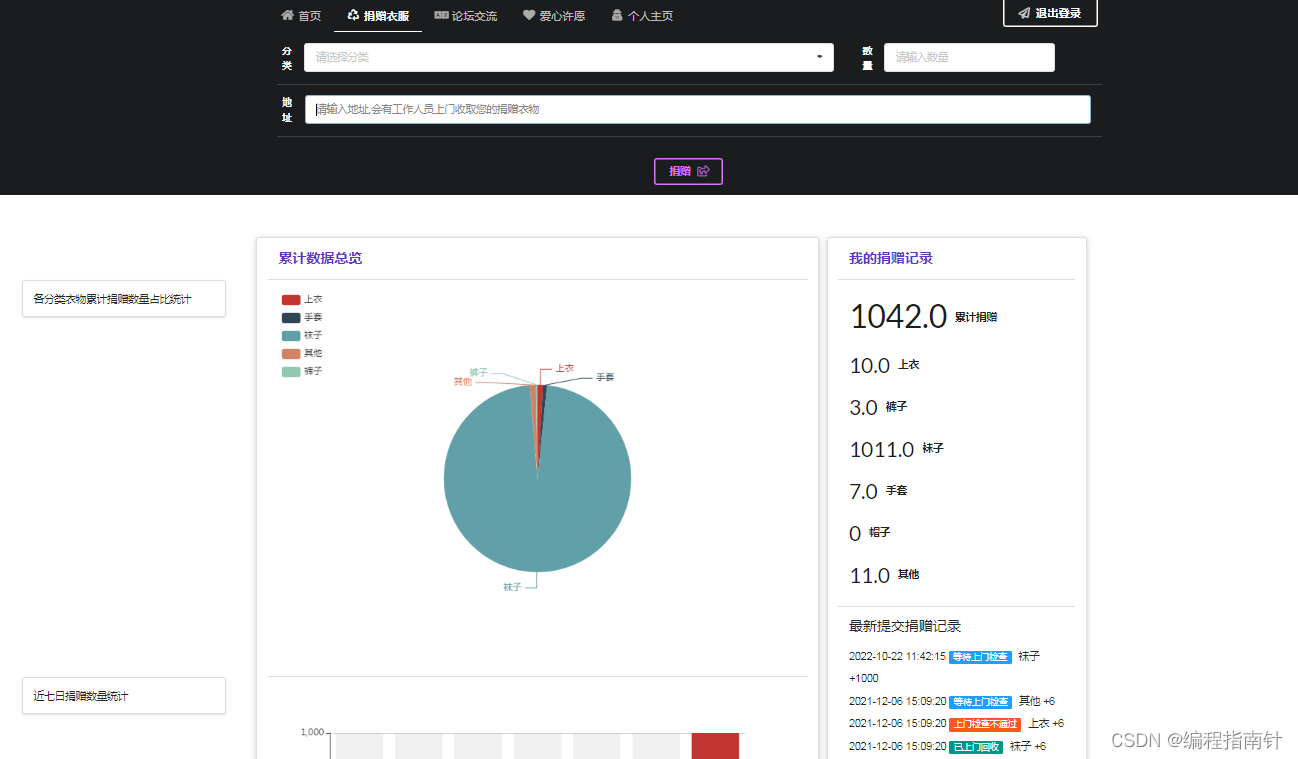Click the 等待上门检查 badge on the 其他 +6 record

coord(980,702)
